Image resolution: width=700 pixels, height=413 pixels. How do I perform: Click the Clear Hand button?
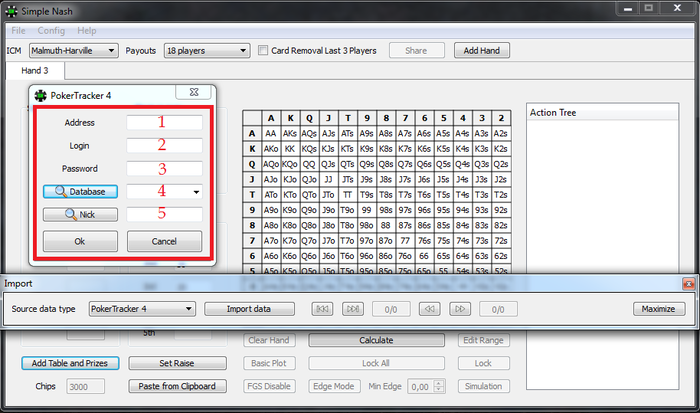269,340
